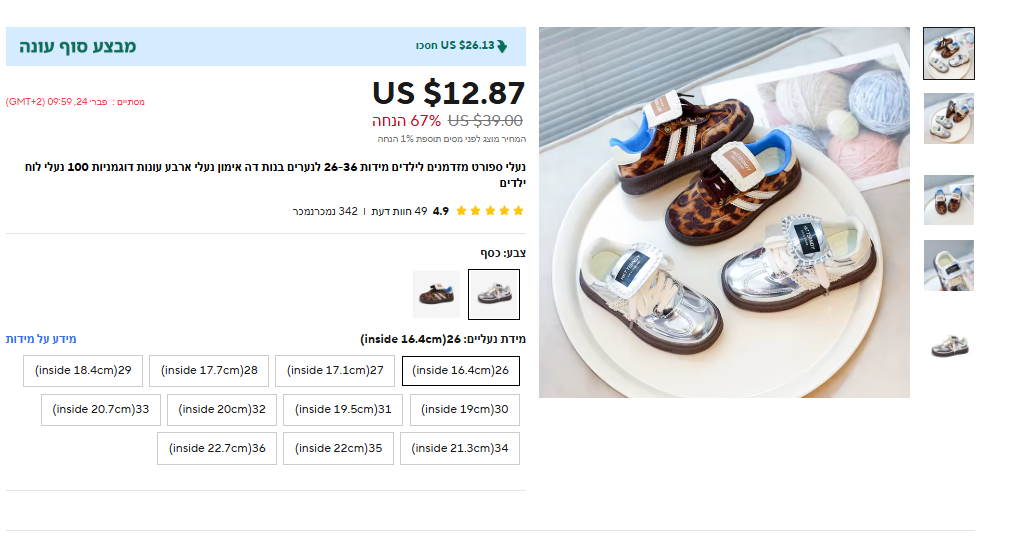Select shoe size 28 (inside 17.7cm)

pos(209,371)
